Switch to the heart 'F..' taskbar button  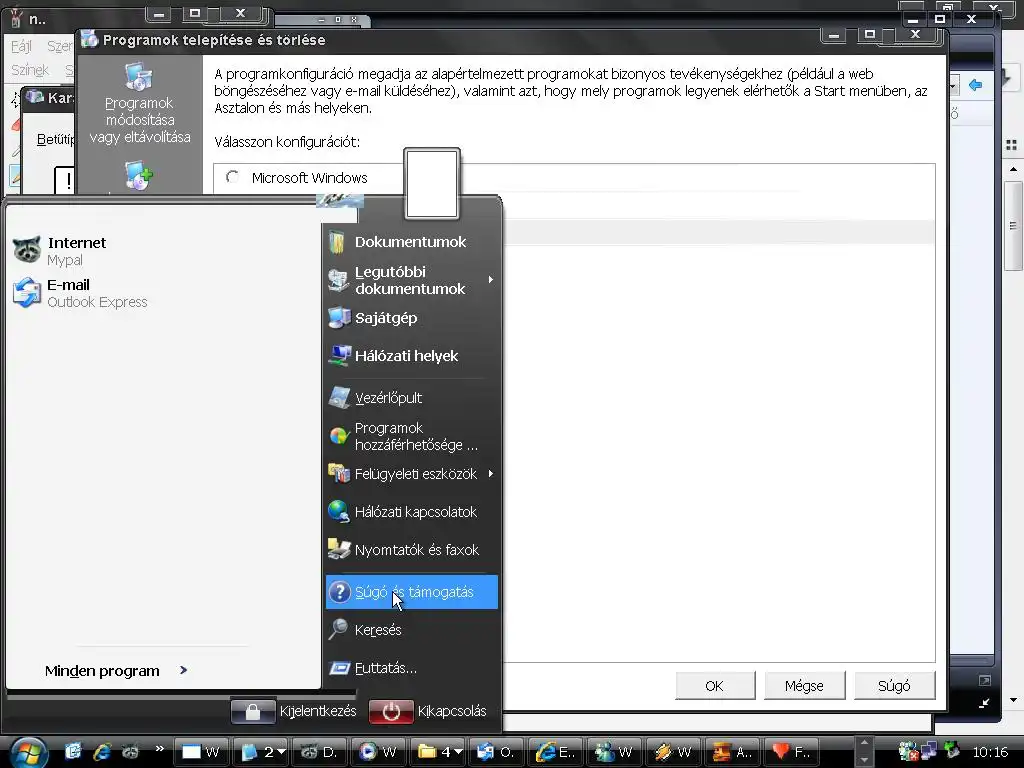(x=792, y=752)
